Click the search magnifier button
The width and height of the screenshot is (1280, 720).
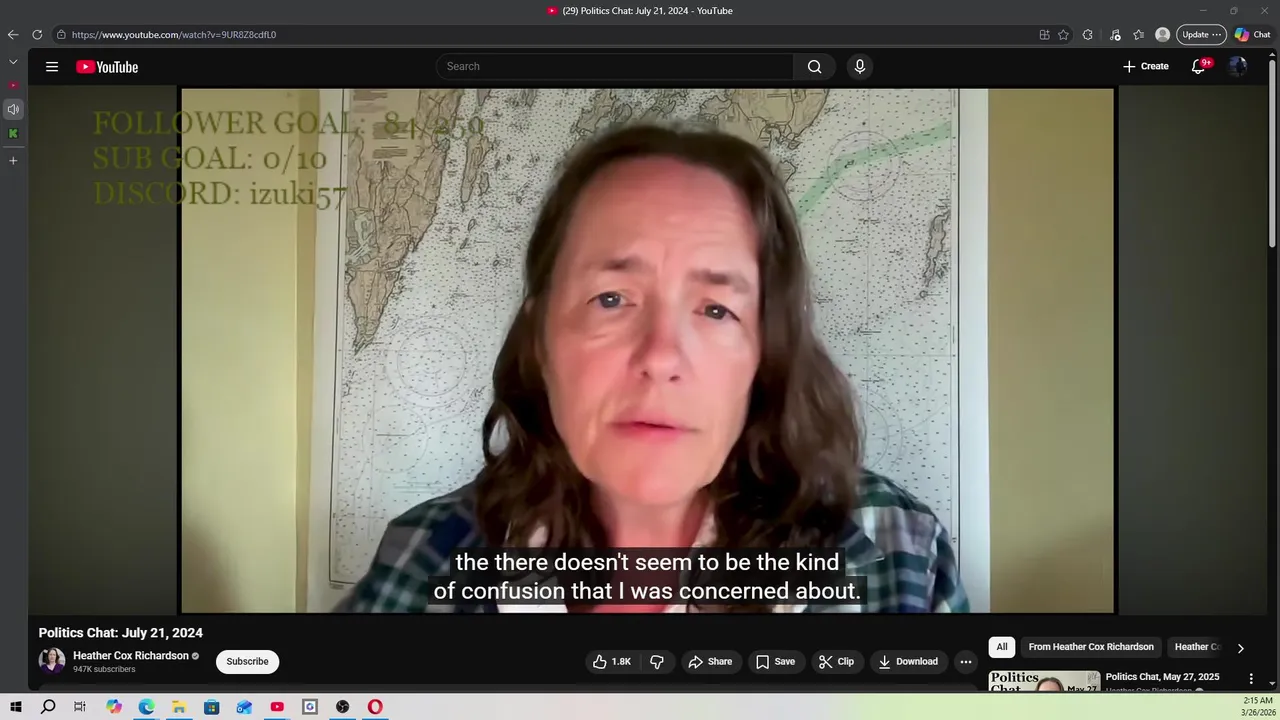pos(815,67)
